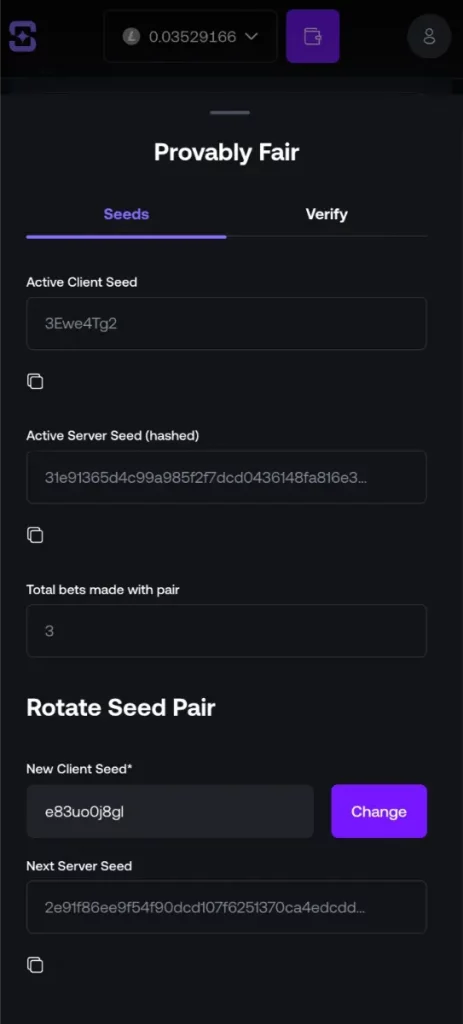Copy the Next Server Seed hash
463x1024 pixels.
click(x=35, y=965)
